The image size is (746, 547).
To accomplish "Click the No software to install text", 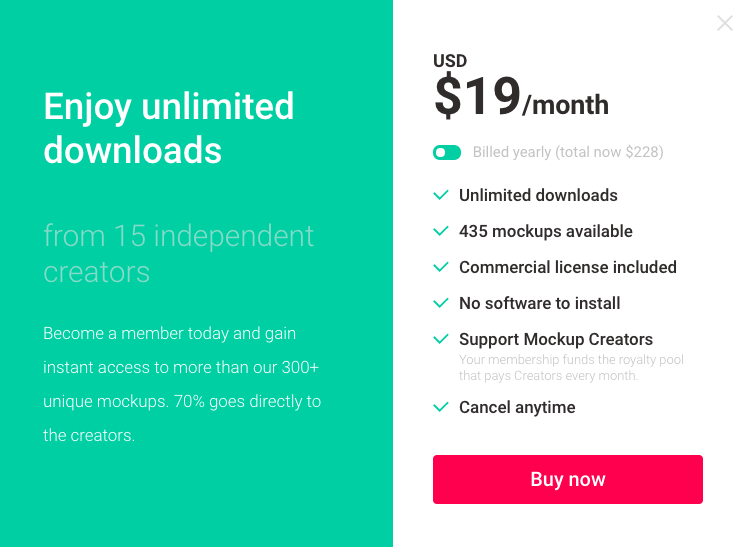I will click(540, 303).
